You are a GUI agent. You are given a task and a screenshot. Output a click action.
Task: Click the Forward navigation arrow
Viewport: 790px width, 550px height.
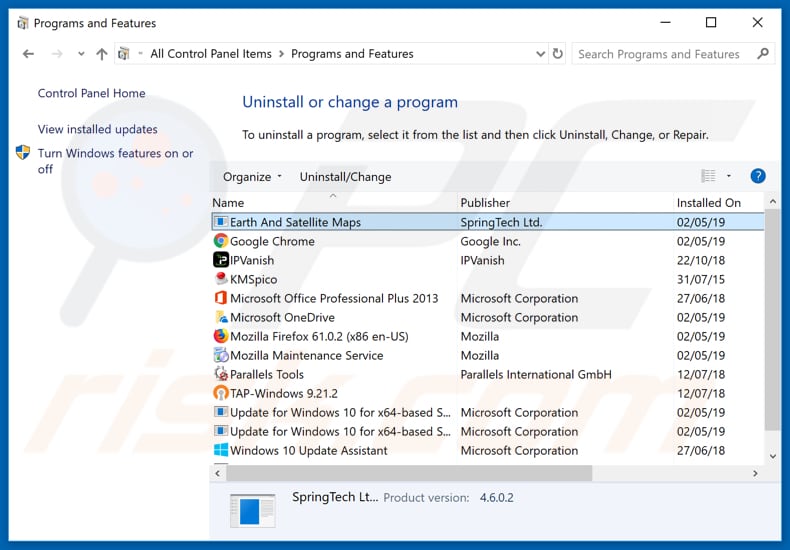57,54
